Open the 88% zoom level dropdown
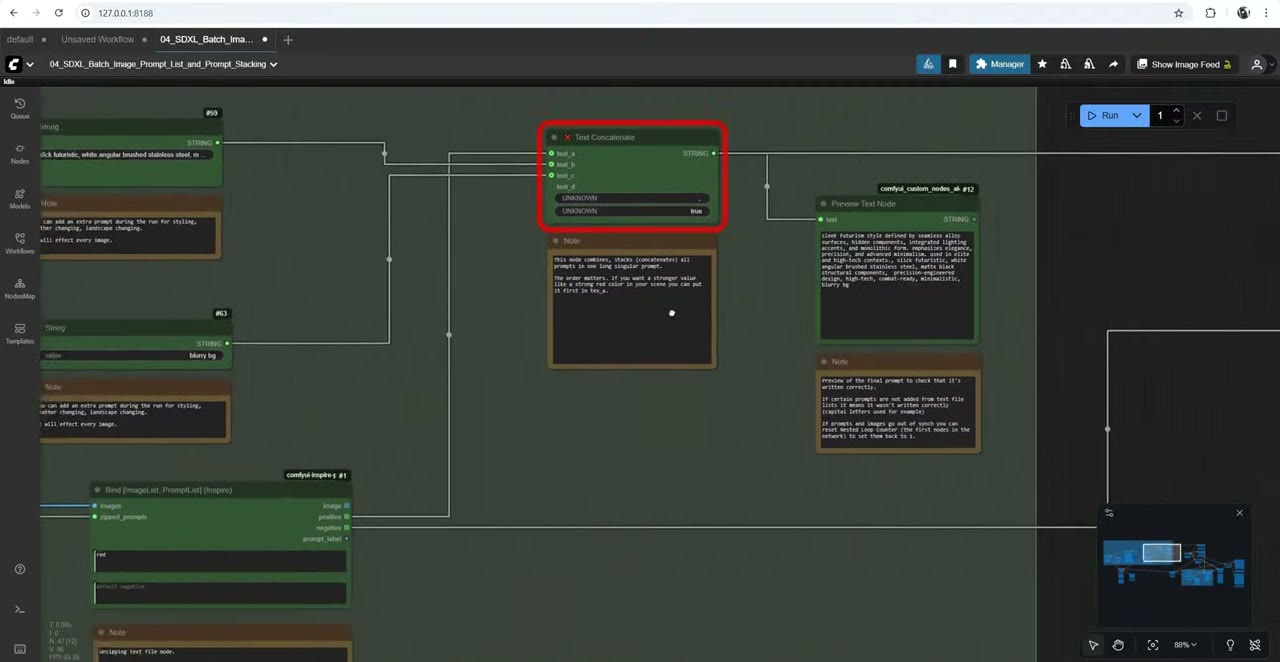 [x=1186, y=645]
